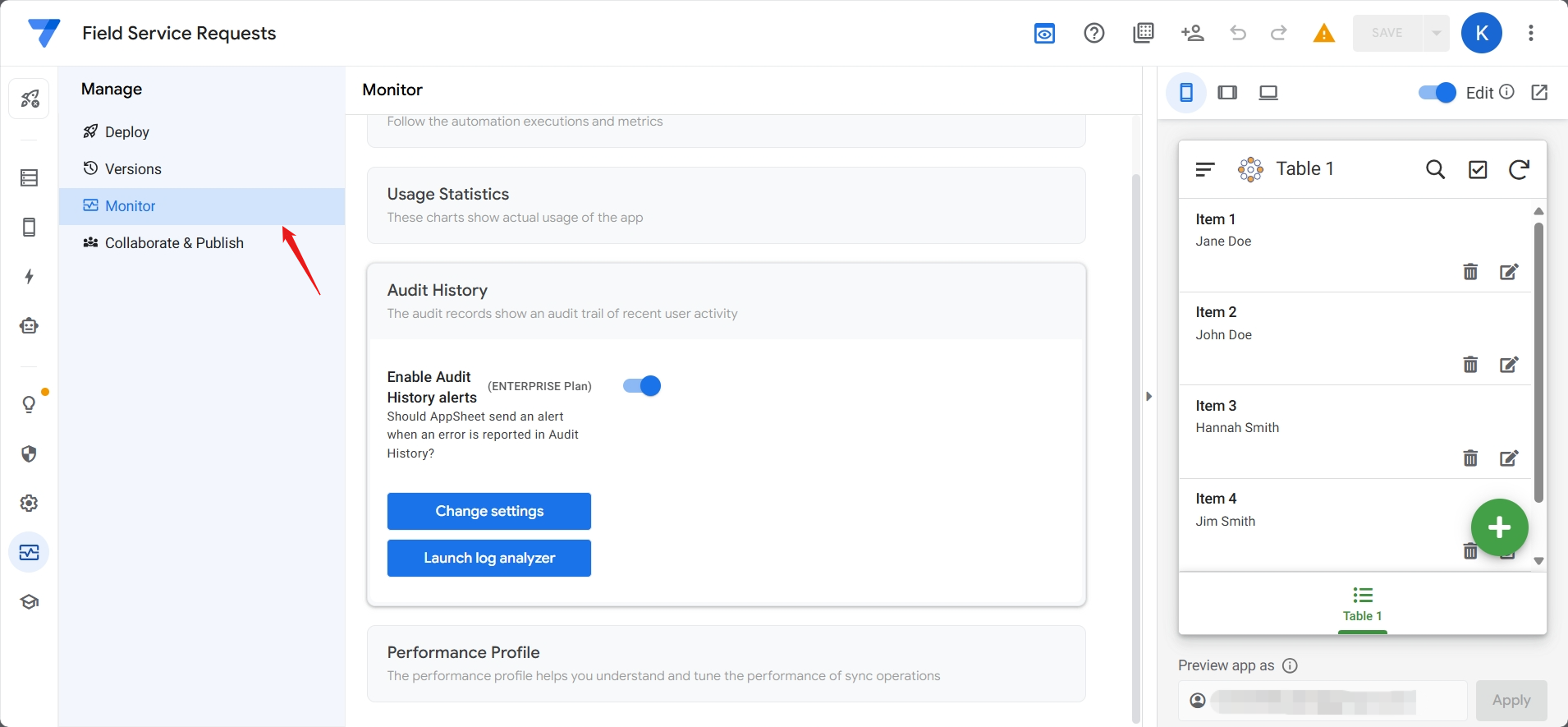The image size is (1568, 727).
Task: Open the help question mark icon
Action: click(1094, 33)
